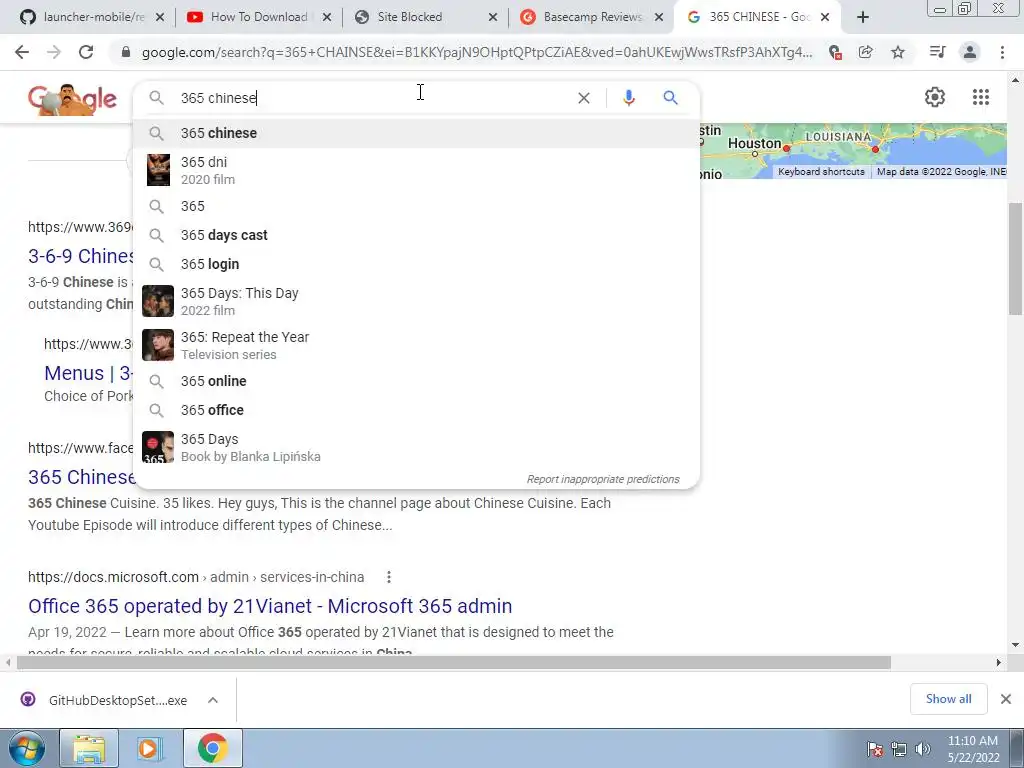This screenshot has height=768, width=1024.
Task: Open Google quick settings gear
Action: 935,97
